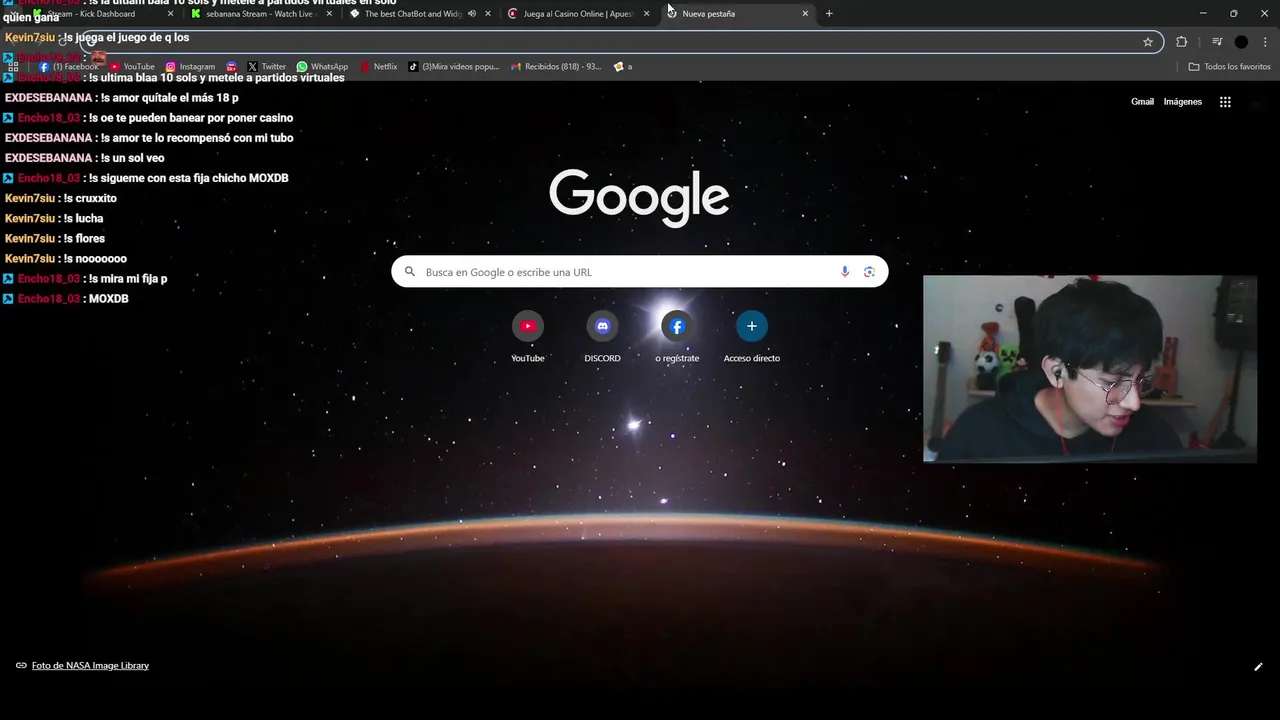Start voice search with the microphone
This screenshot has width=1280, height=720.
[x=845, y=272]
